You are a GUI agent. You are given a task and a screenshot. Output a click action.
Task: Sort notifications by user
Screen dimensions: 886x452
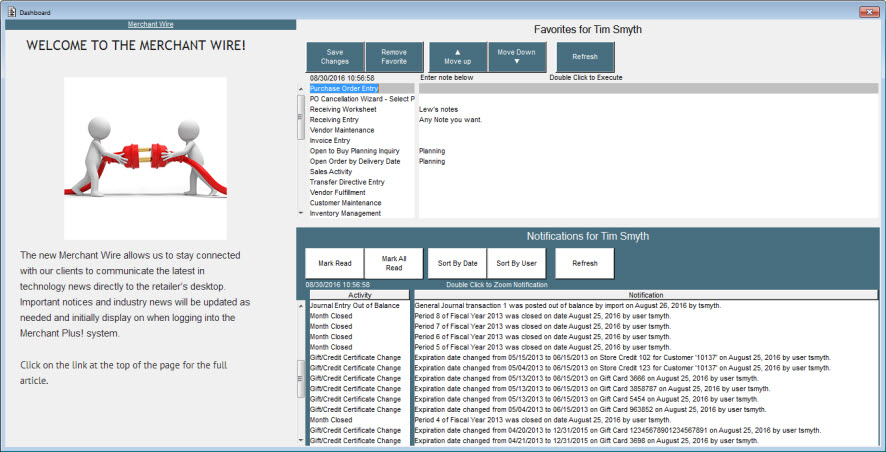pyautogui.click(x=516, y=263)
